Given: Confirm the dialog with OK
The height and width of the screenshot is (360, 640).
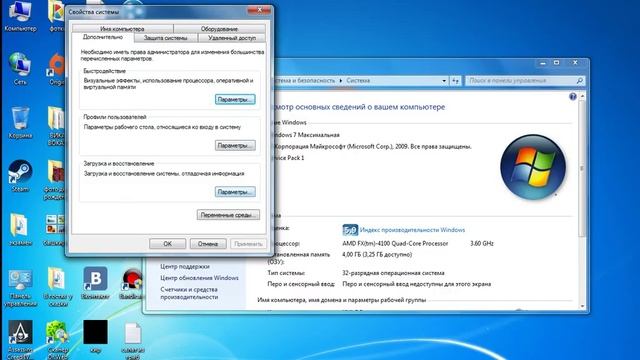Looking at the screenshot, I should [x=167, y=244].
